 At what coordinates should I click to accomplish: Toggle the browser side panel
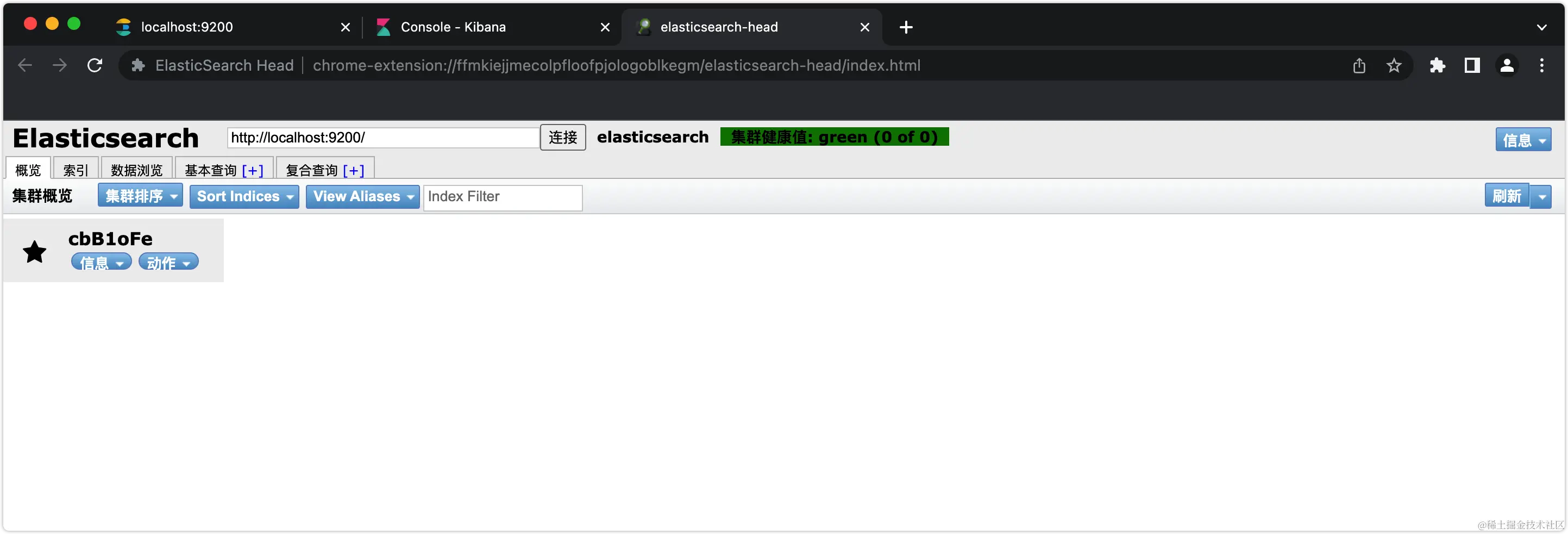[1472, 65]
